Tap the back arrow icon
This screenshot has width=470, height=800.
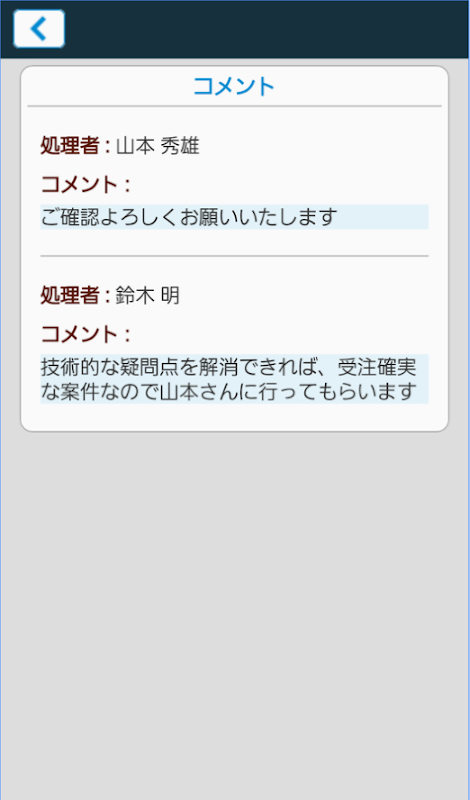point(39,29)
